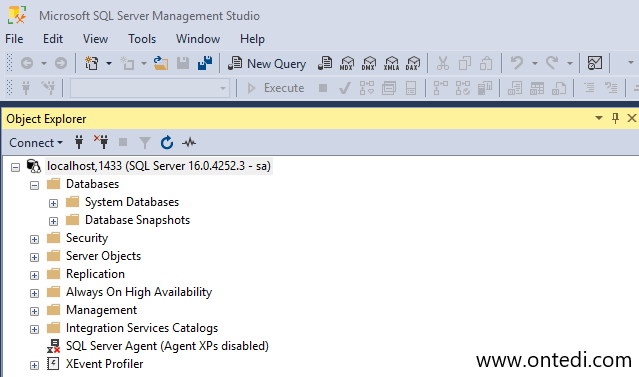639x377 pixels.
Task: Click the Activity Monitor toolbar icon
Action: tap(595, 63)
